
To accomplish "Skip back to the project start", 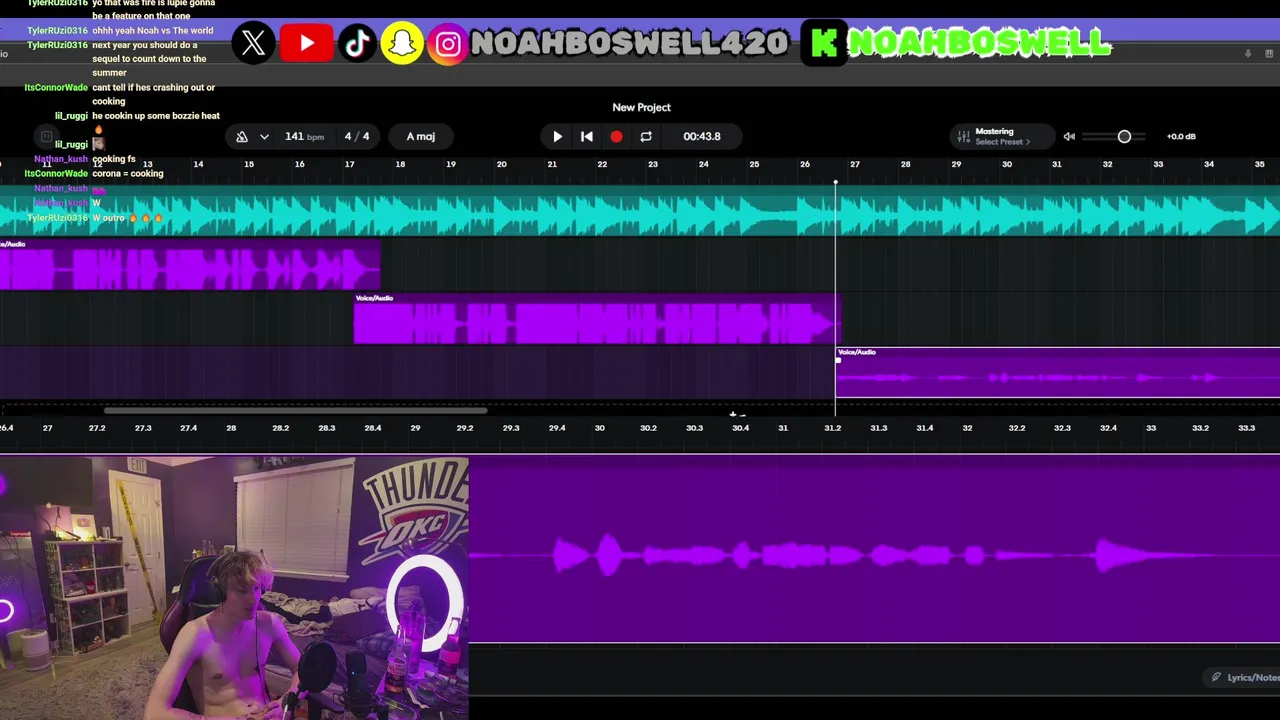I will point(587,136).
